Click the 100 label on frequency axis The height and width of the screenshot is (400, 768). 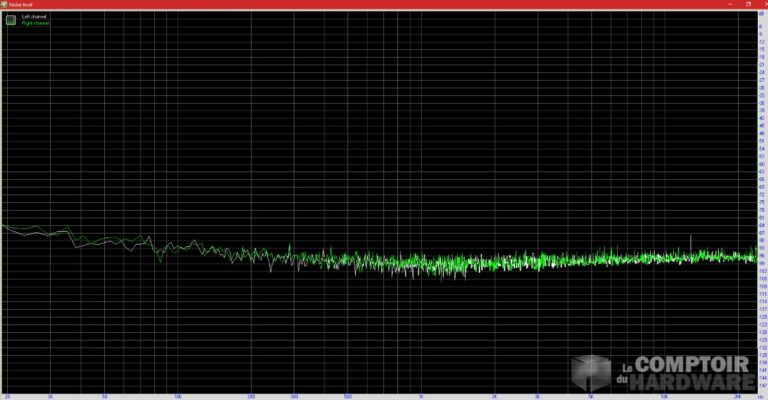[177, 395]
